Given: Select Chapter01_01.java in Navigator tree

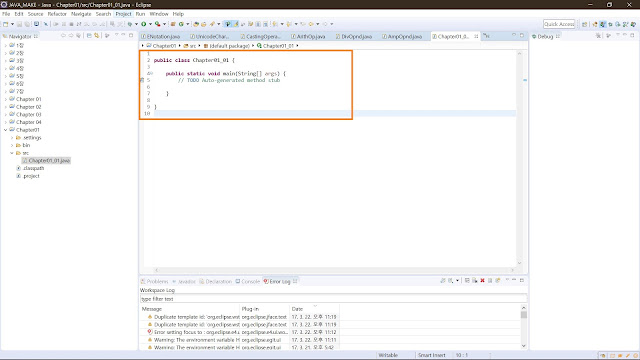Looking at the screenshot, I should 46,160.
